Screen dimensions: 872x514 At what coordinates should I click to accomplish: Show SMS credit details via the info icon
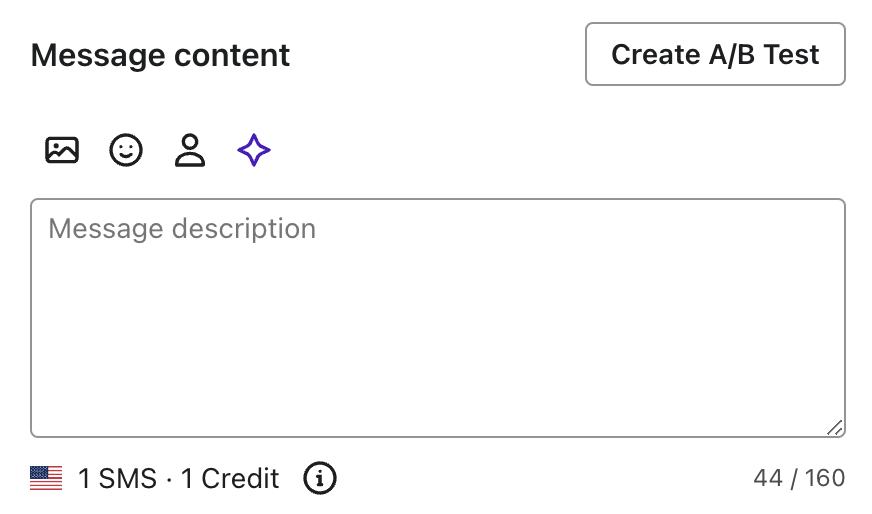320,479
